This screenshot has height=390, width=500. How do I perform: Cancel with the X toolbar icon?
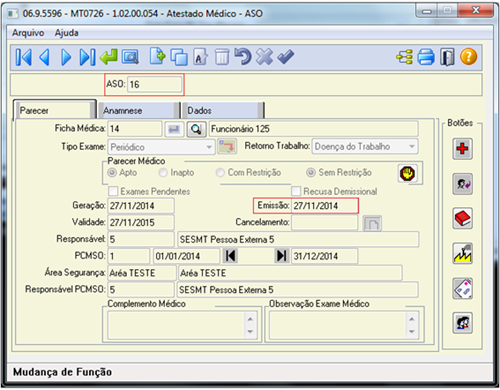coord(264,56)
